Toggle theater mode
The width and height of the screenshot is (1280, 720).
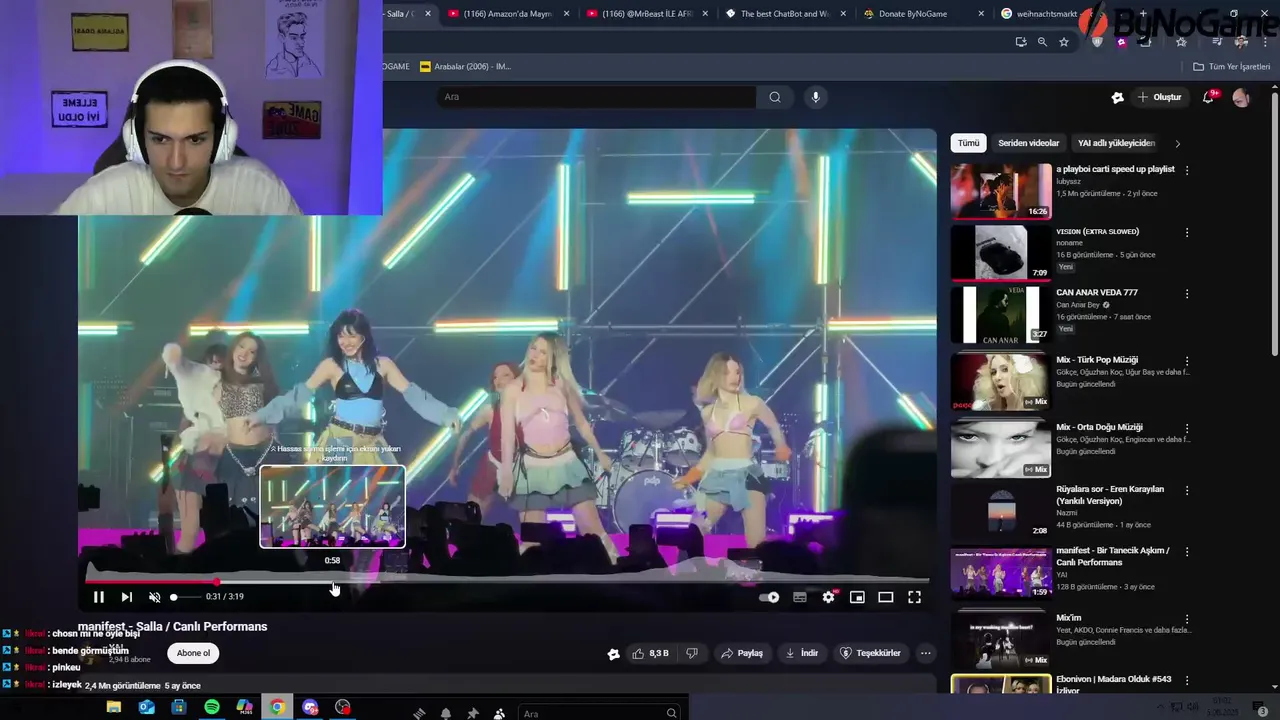[885, 597]
